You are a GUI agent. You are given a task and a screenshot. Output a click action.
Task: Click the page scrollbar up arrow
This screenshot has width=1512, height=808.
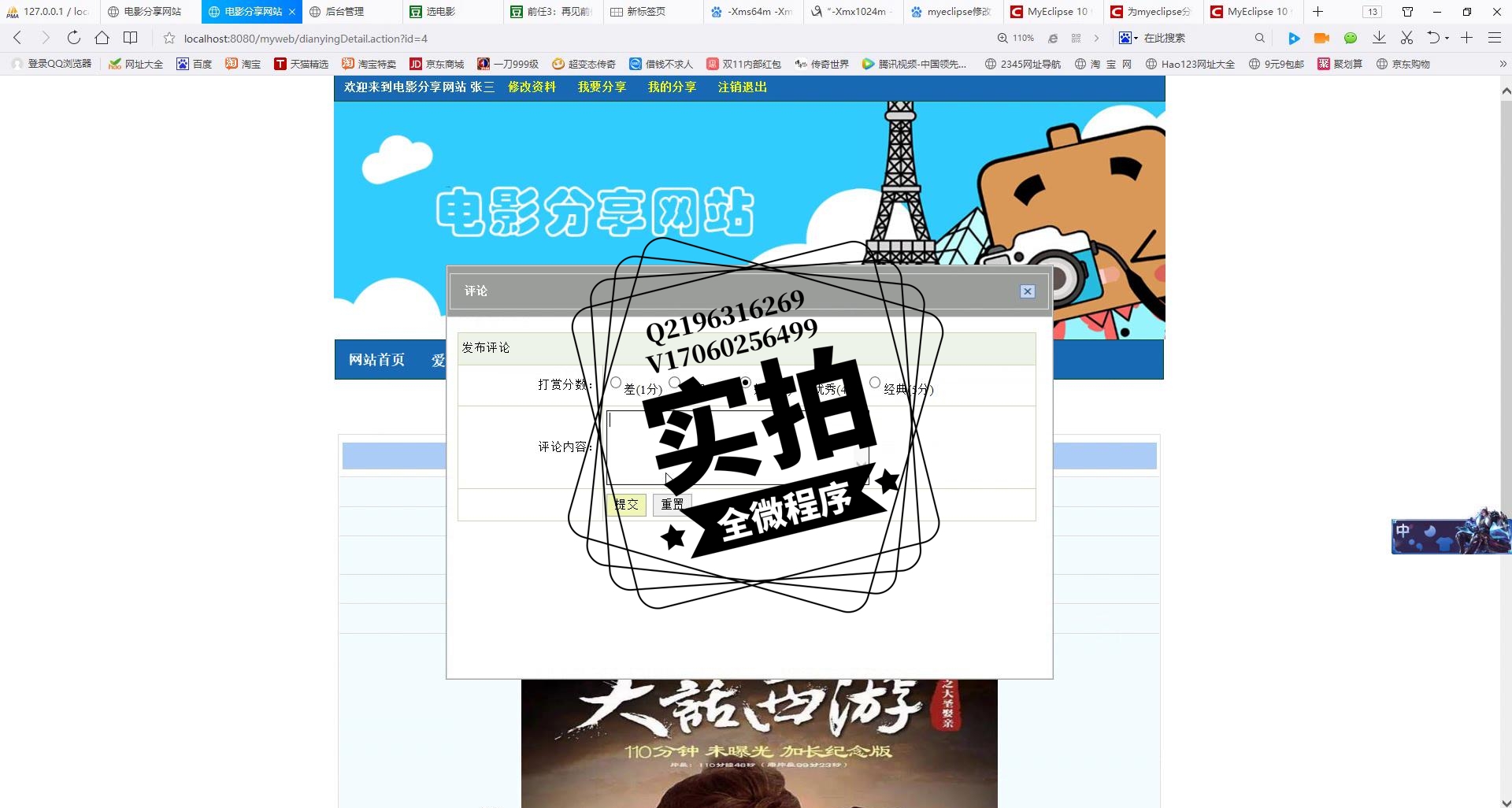coord(1505,91)
